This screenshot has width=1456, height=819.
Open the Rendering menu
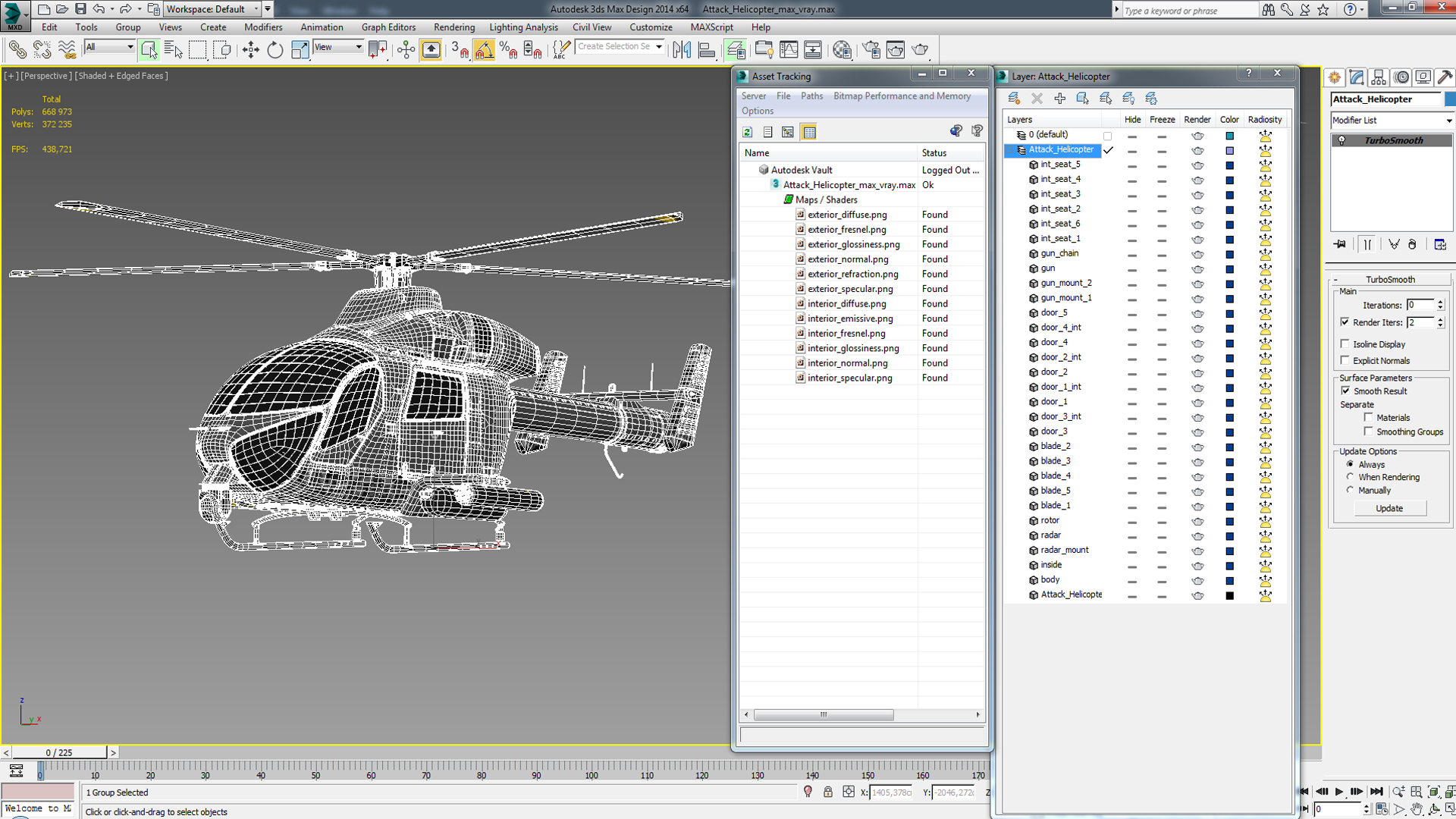click(454, 27)
